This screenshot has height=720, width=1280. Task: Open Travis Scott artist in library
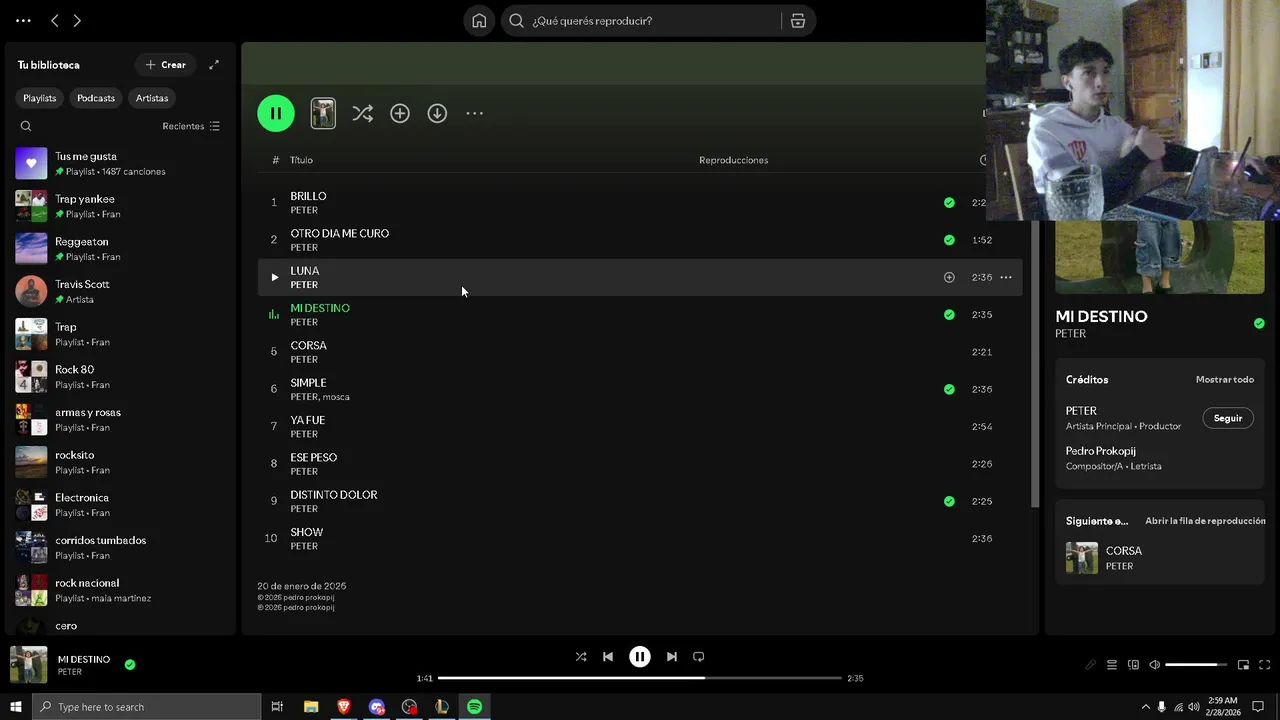[x=120, y=291]
